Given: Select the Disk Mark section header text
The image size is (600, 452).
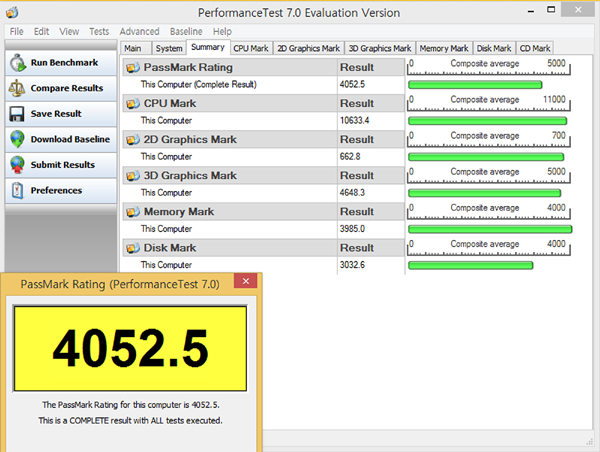Looking at the screenshot, I should click(x=170, y=248).
